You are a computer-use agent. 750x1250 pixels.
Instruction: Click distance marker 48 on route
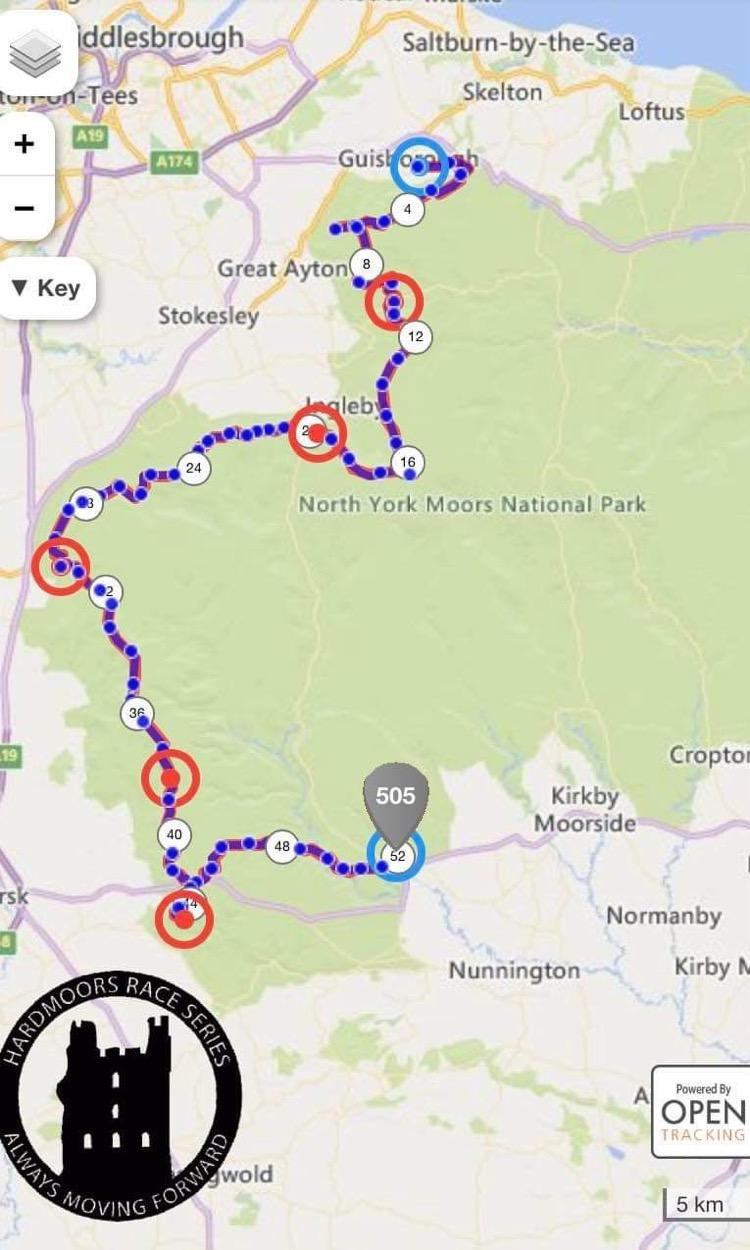pos(282,847)
